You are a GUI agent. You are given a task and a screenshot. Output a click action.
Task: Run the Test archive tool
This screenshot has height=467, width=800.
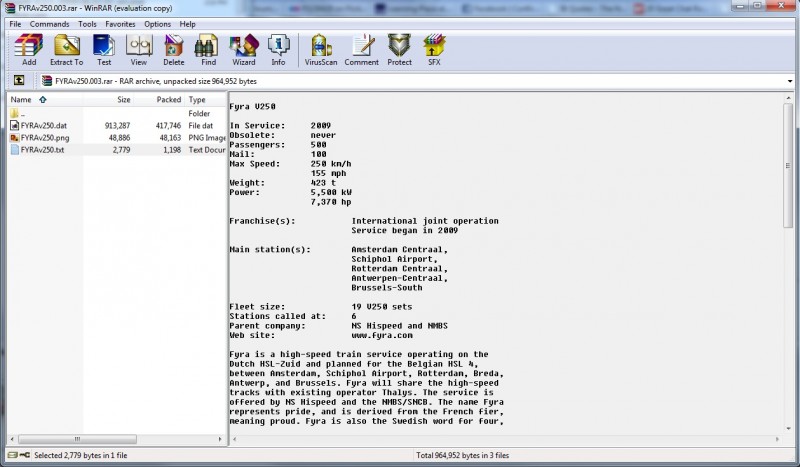click(104, 46)
